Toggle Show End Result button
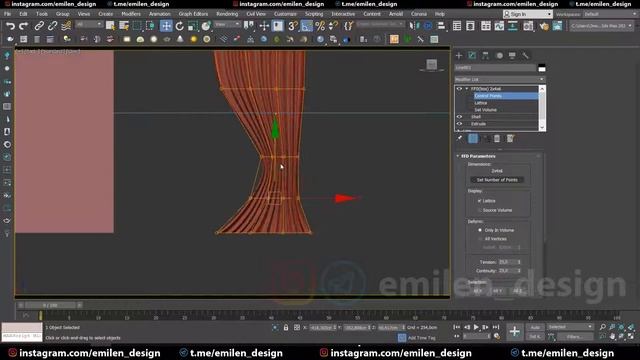The image size is (640, 360). 473,139
